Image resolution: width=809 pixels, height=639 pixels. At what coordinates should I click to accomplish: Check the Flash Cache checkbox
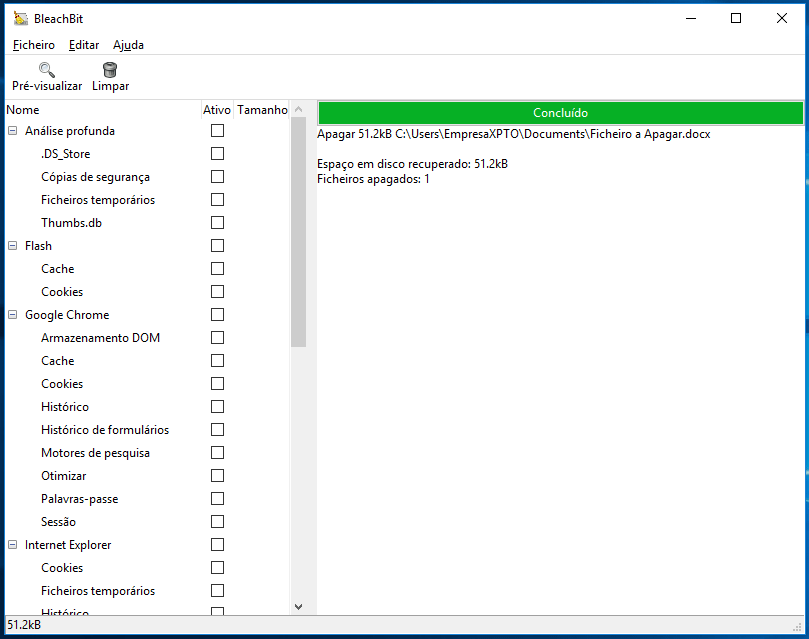click(217, 269)
